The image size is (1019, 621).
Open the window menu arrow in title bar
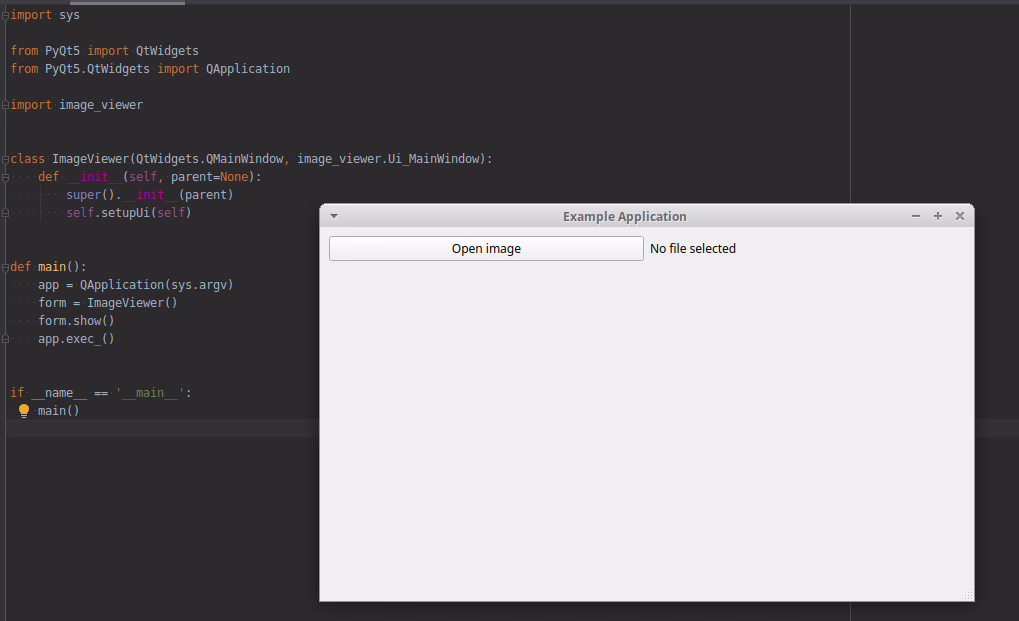click(x=334, y=216)
